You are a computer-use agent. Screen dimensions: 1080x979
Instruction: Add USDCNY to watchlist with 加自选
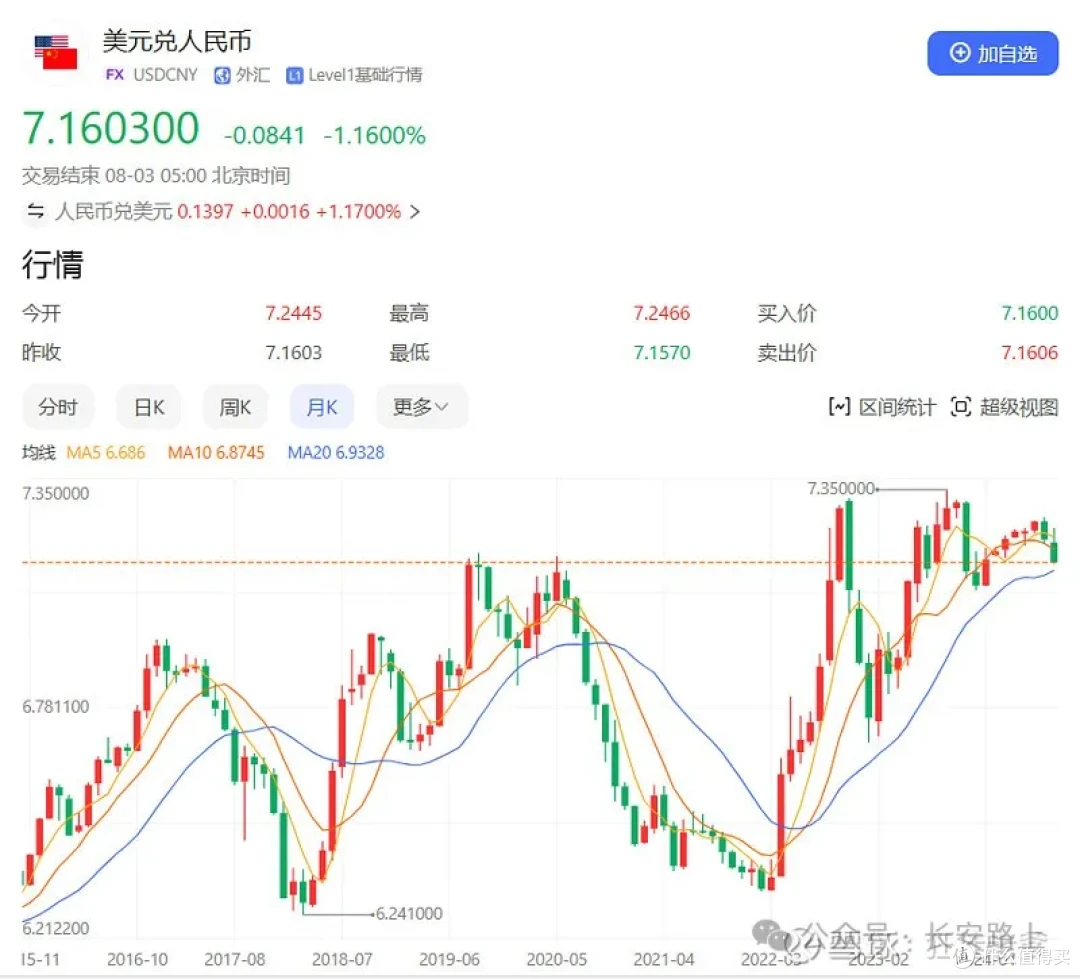[x=993, y=53]
